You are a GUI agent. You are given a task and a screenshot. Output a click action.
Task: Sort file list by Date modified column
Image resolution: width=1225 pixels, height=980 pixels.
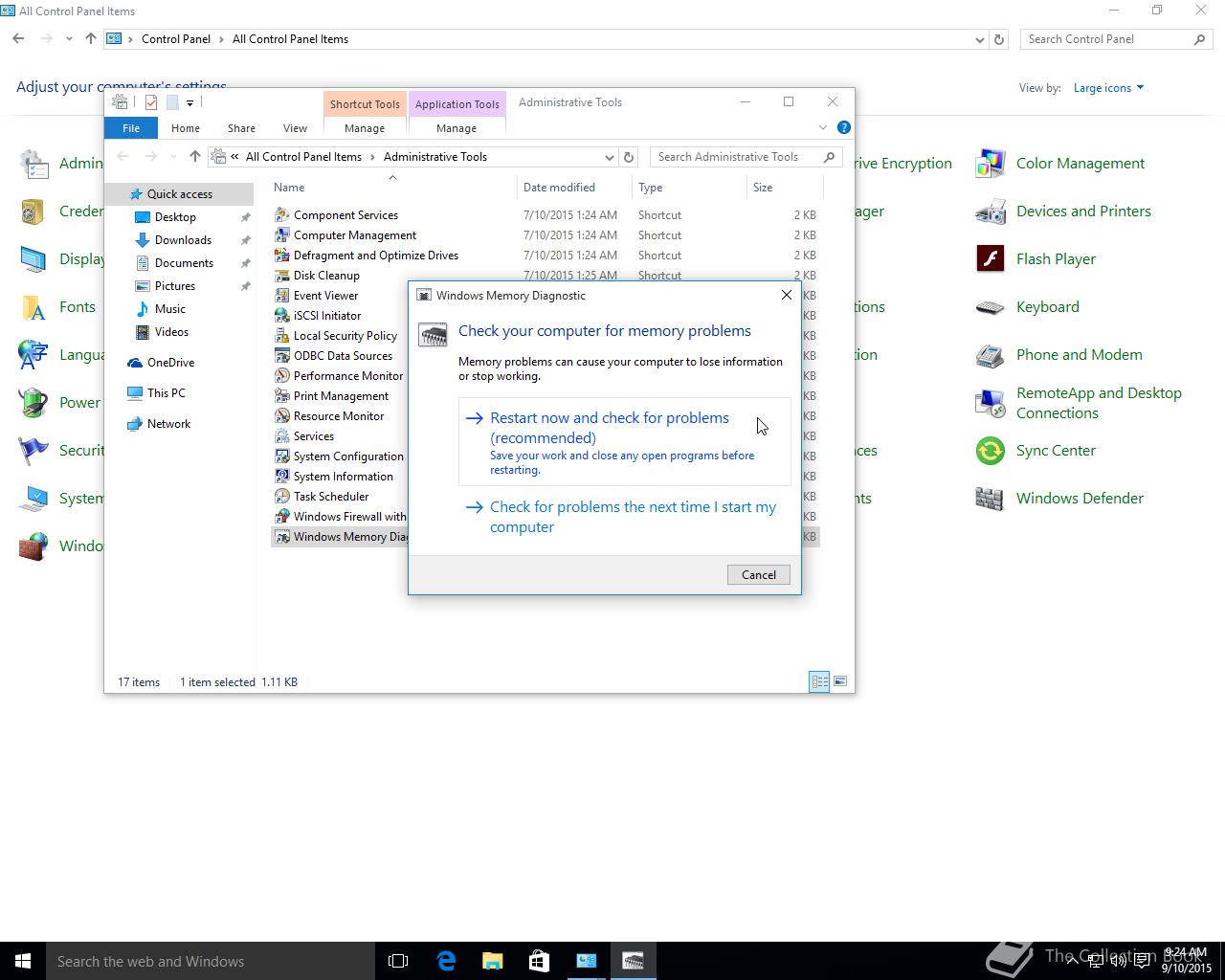click(574, 188)
